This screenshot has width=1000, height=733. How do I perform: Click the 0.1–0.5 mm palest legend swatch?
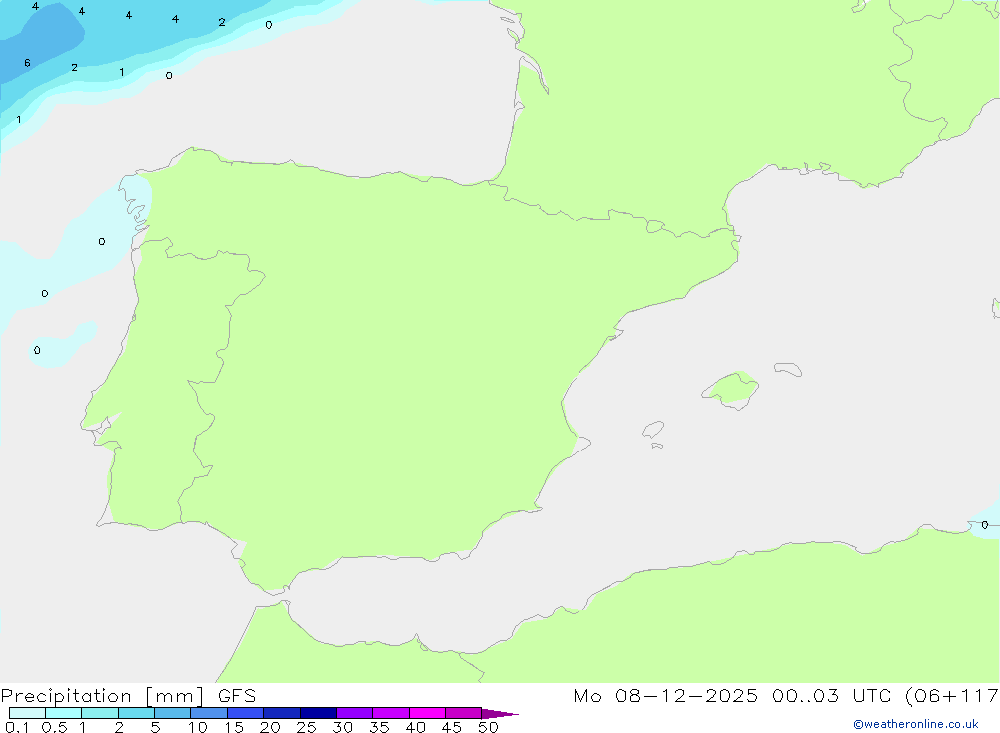click(27, 713)
